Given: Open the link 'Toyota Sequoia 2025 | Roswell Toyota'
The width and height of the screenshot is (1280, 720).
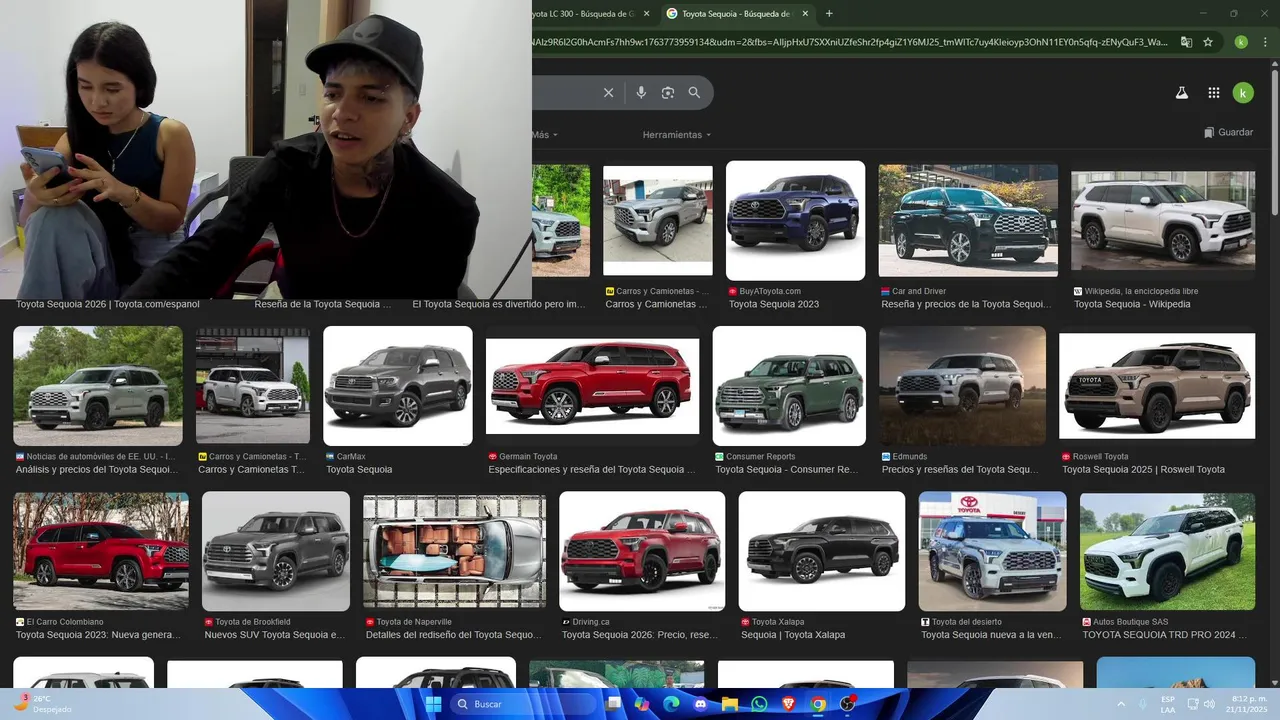Looking at the screenshot, I should click(1143, 469).
